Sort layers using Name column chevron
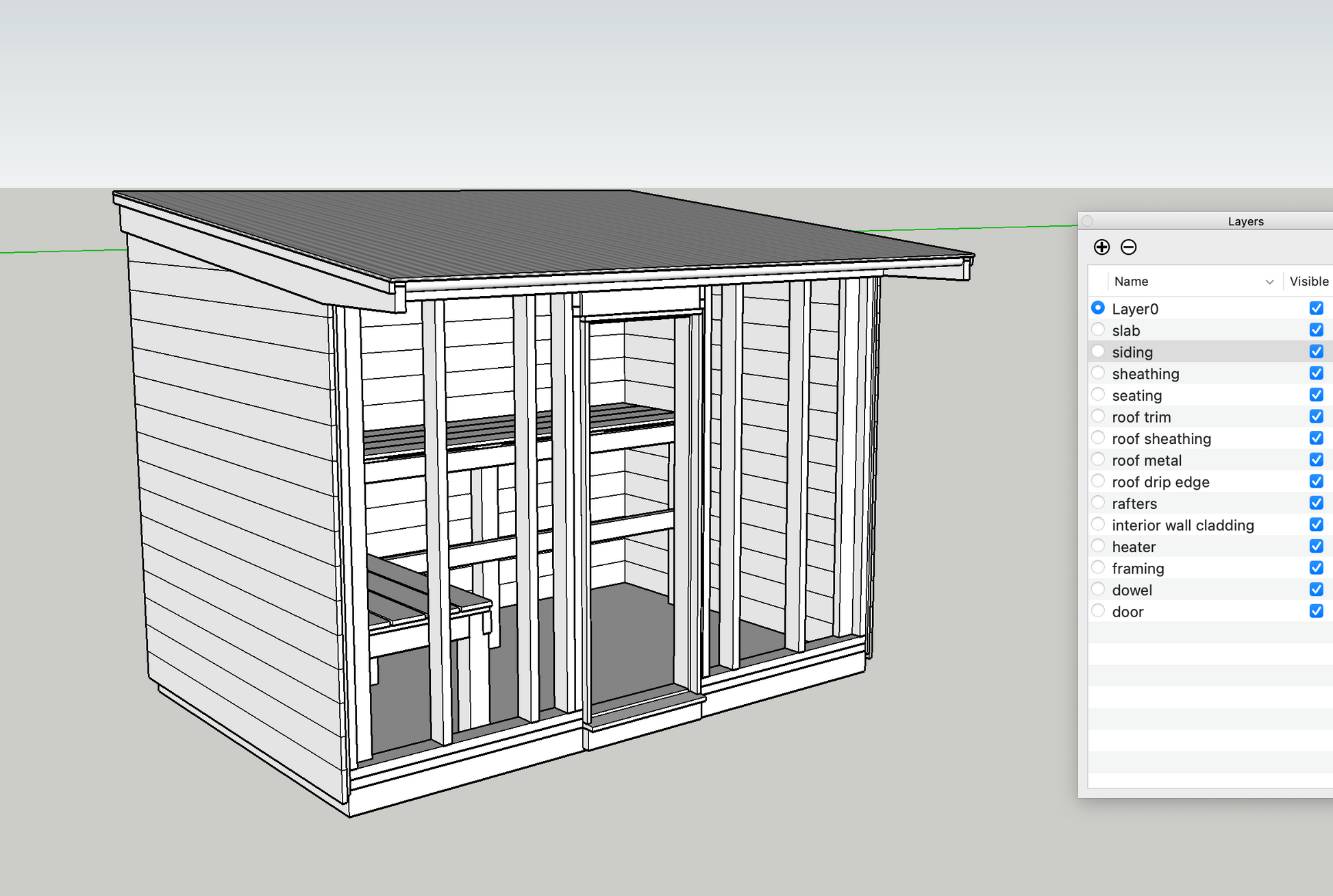The width and height of the screenshot is (1333, 896). click(1269, 282)
